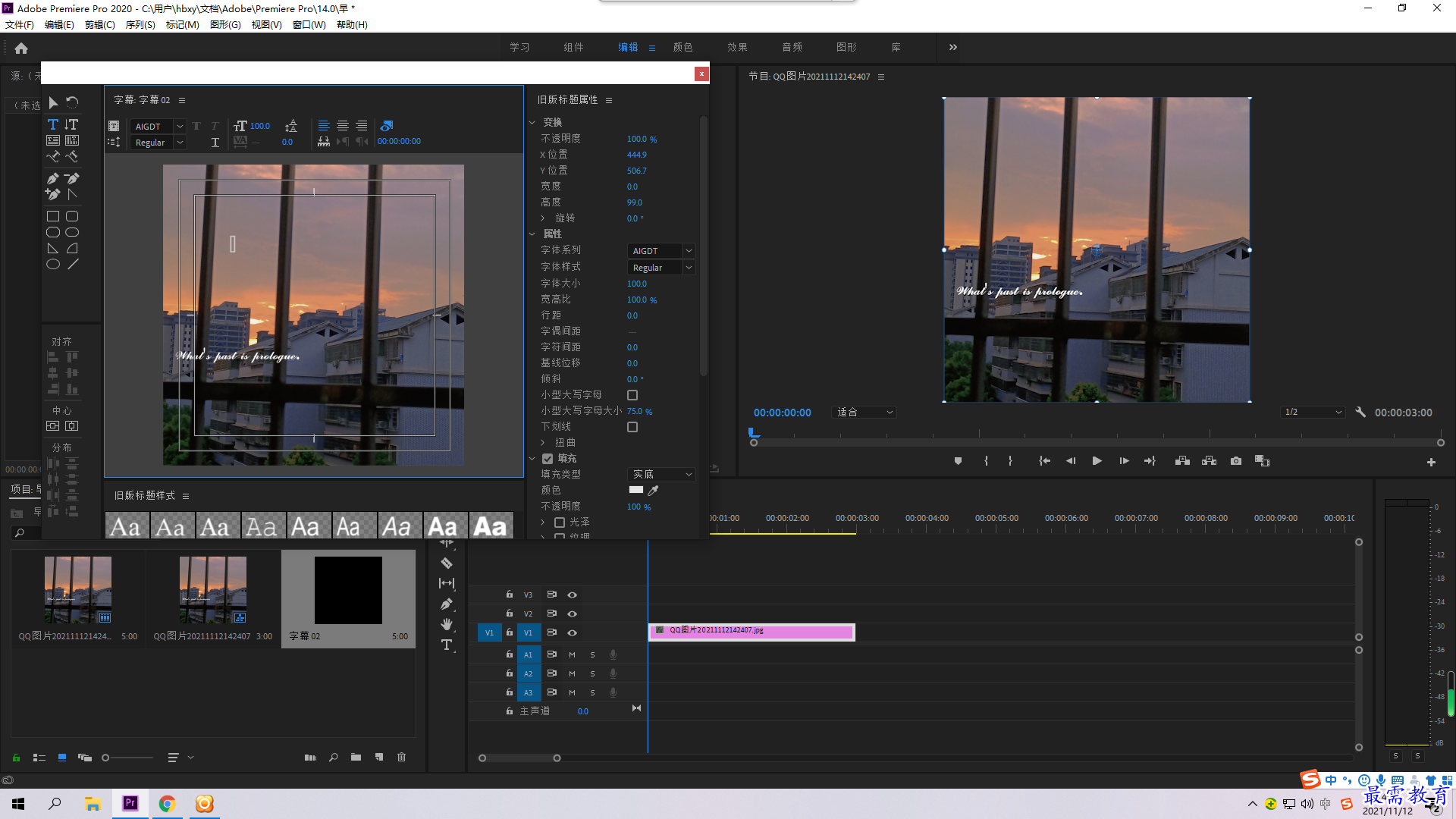Step forward one frame

[x=1124, y=461]
